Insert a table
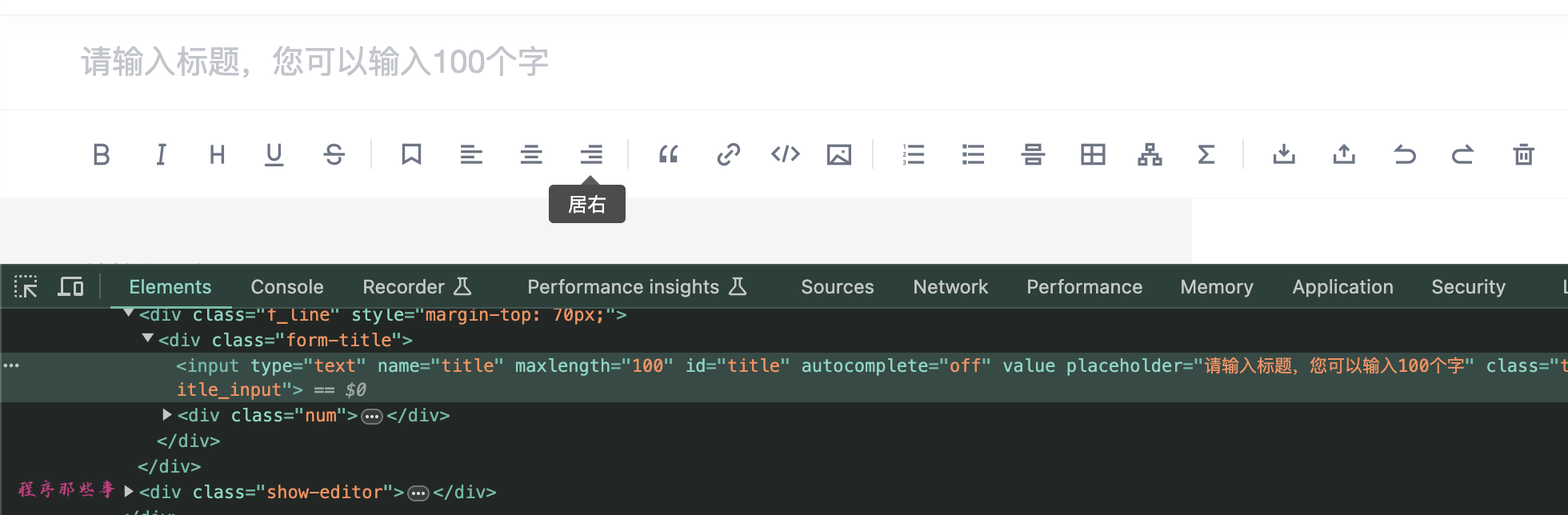 click(1092, 154)
